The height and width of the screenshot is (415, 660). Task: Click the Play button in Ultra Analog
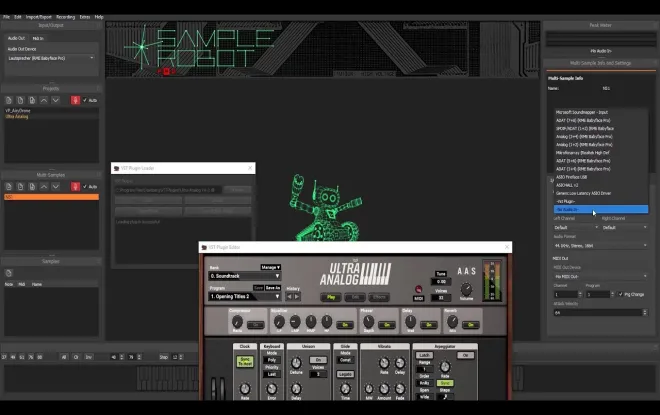tap(331, 298)
